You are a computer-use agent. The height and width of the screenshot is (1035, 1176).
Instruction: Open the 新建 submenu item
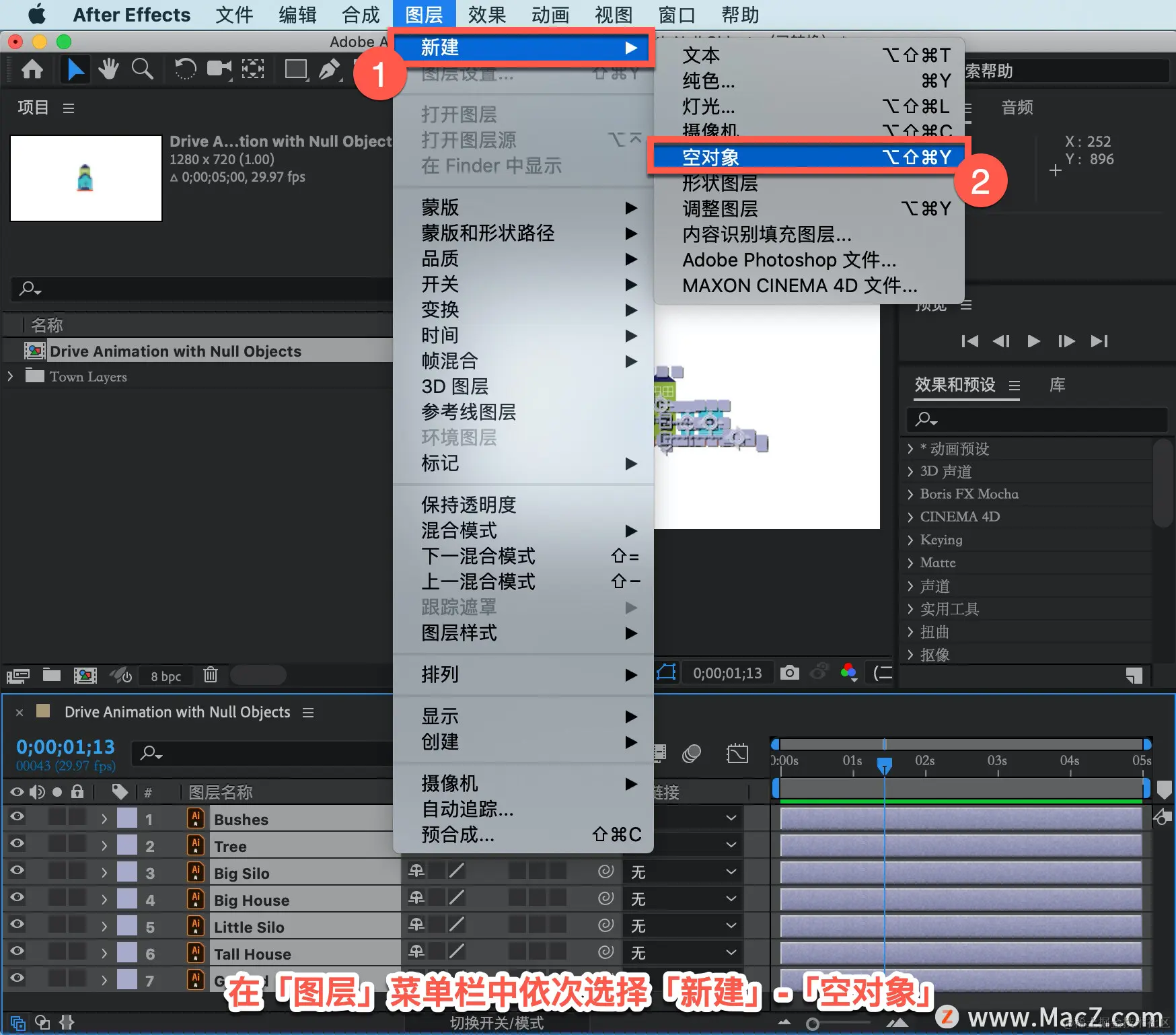pos(524,48)
